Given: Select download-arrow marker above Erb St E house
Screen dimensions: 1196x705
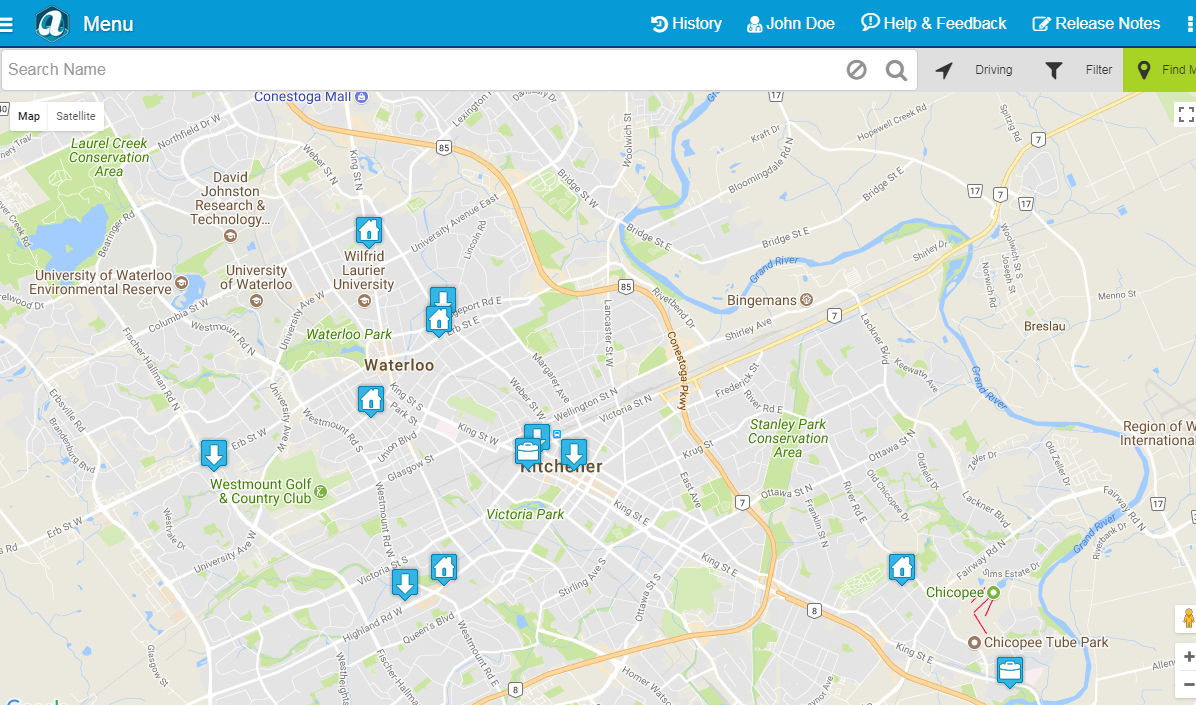Looking at the screenshot, I should tap(442, 296).
